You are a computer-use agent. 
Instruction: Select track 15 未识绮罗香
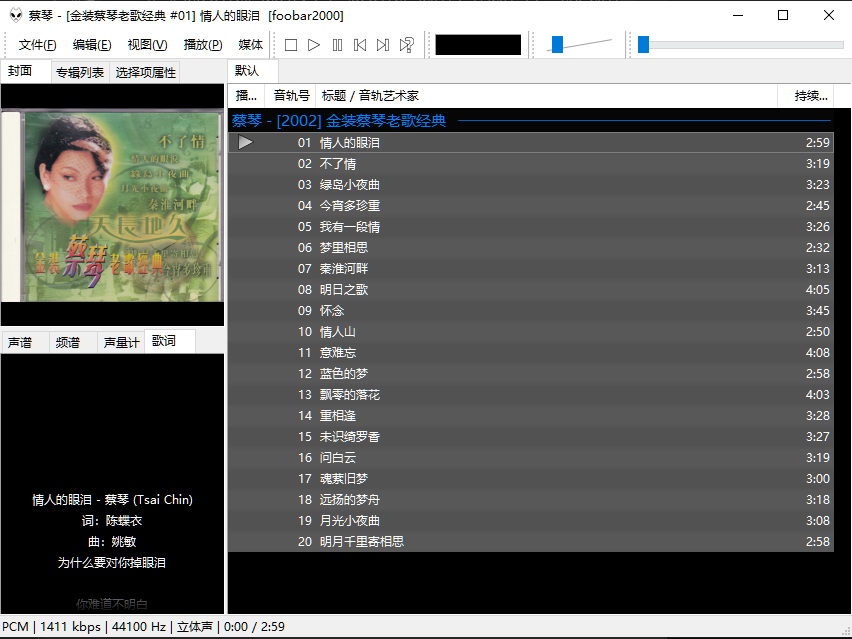[x=531, y=437]
